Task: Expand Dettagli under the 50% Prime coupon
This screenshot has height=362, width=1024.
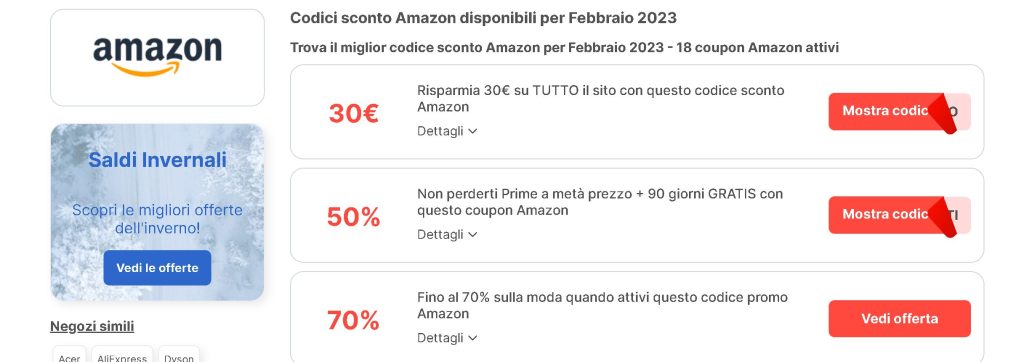Action: tap(447, 235)
